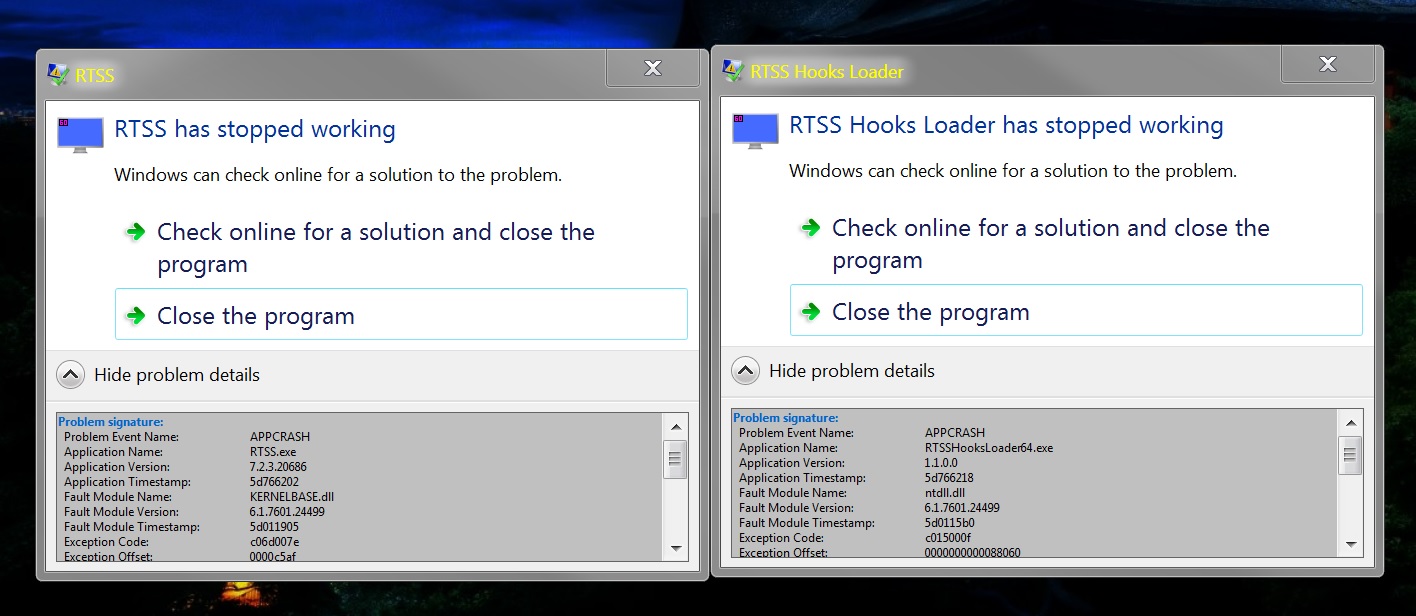Click 'Problem signature:' label in RTSS dialog
The image size is (1416, 616).
(110, 422)
